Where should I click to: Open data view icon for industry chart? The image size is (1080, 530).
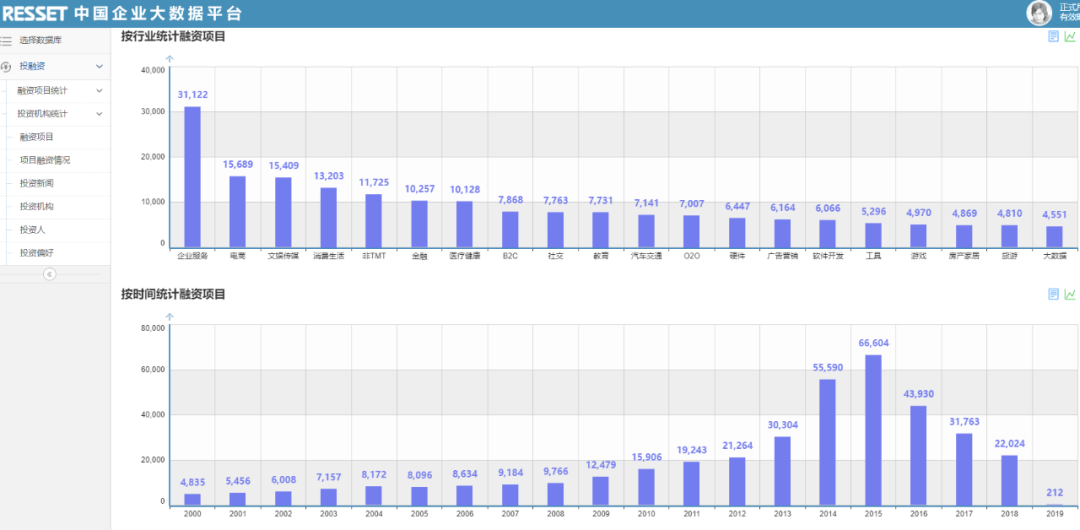pos(1053,37)
